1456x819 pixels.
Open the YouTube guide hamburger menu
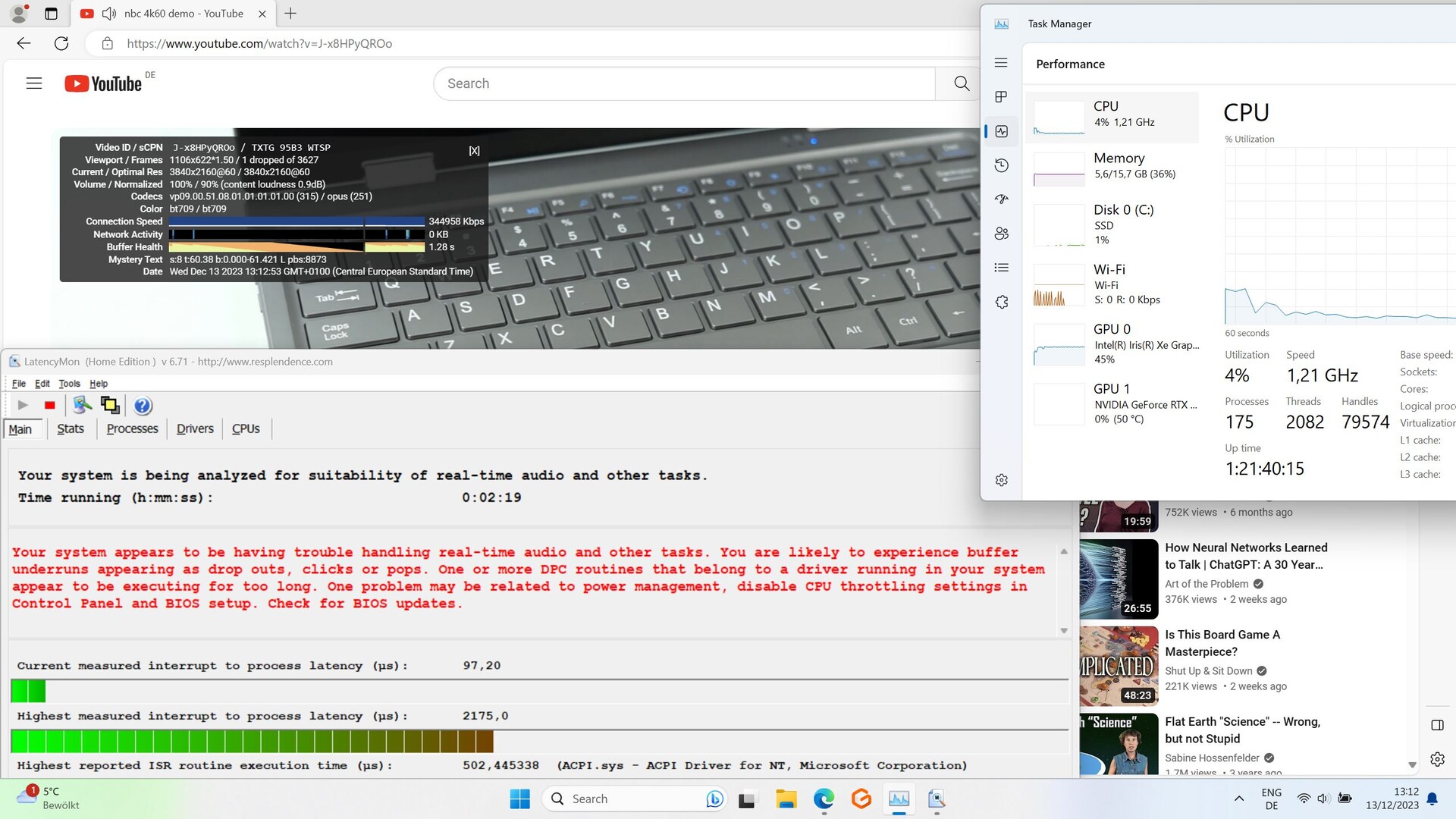[x=34, y=83]
